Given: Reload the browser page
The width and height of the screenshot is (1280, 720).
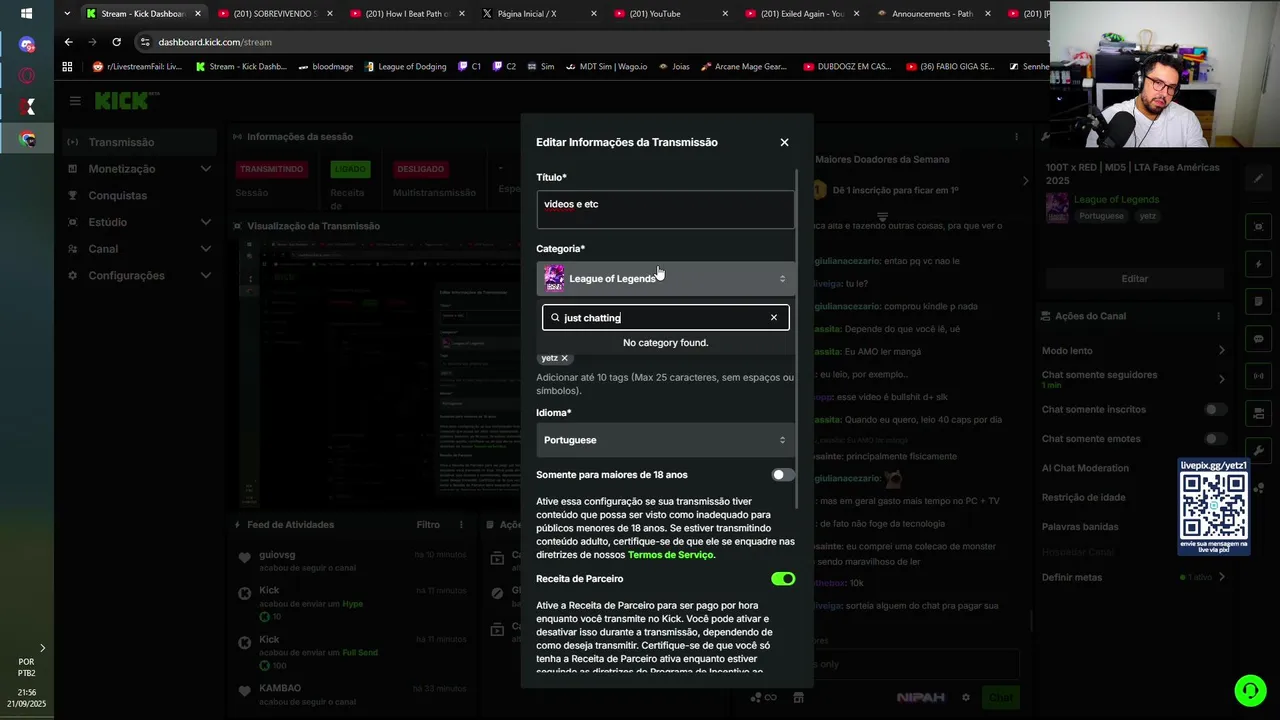Looking at the screenshot, I should click(117, 42).
